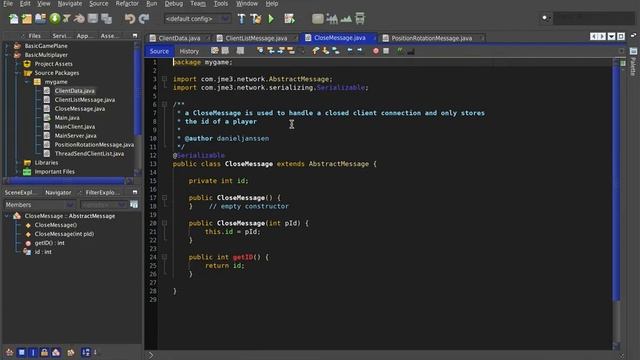This screenshot has height=360, width=640.
Task: Toggle Sort by Name button in Navigator
Action: point(86,352)
